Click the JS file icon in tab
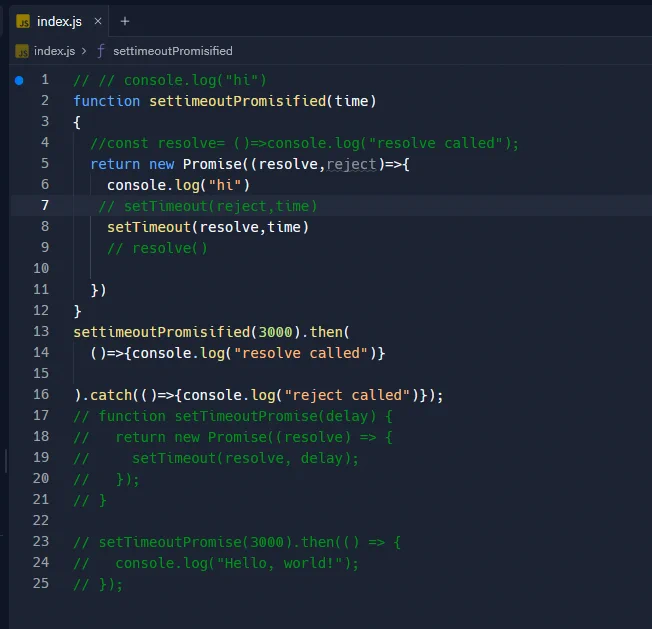 [x=23, y=21]
